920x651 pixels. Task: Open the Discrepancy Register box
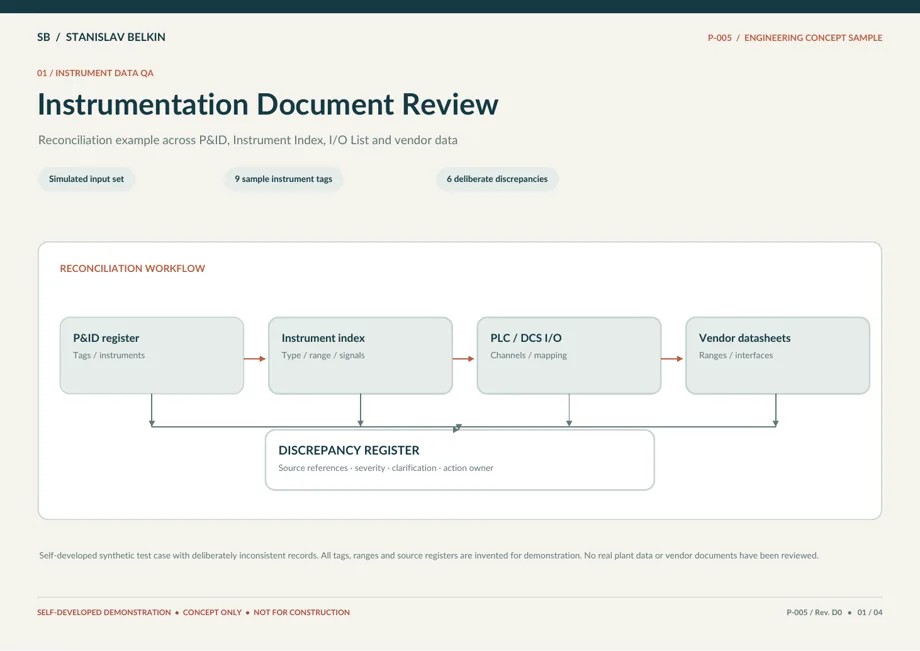coord(460,460)
